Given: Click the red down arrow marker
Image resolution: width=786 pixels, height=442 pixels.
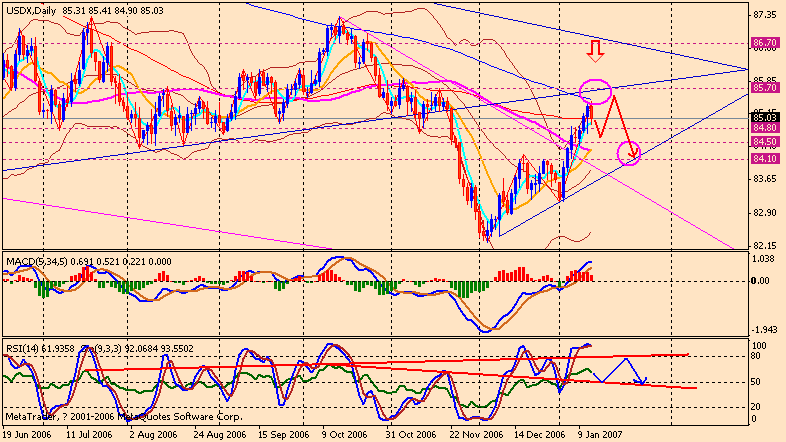Looking at the screenshot, I should tap(596, 49).
